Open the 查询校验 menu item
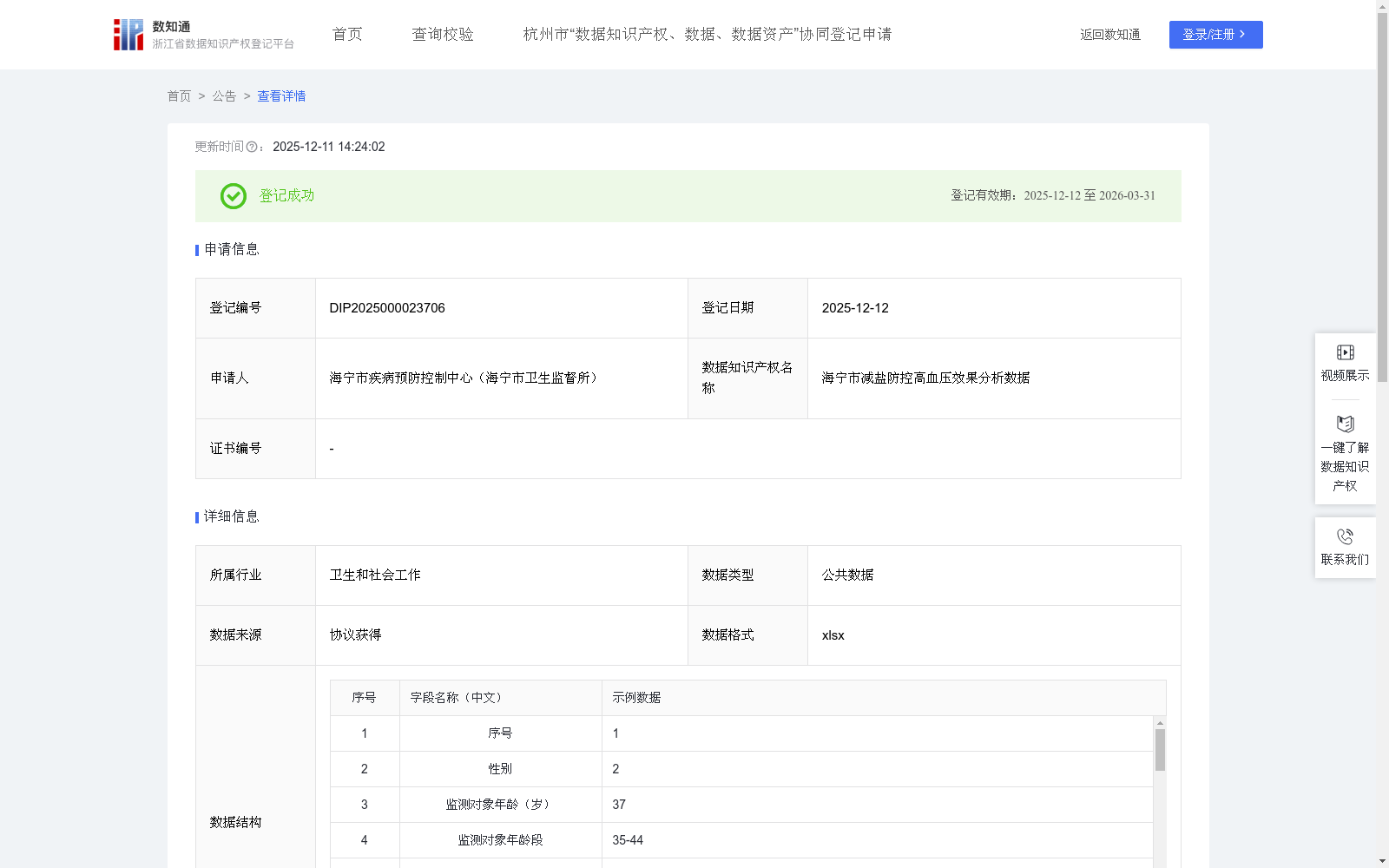 [443, 35]
